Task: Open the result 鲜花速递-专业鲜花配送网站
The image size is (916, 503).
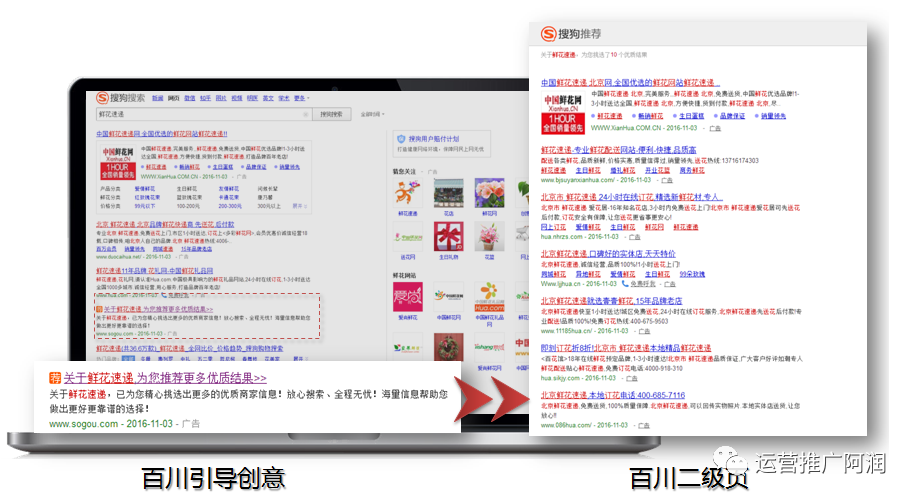Action: coord(618,150)
